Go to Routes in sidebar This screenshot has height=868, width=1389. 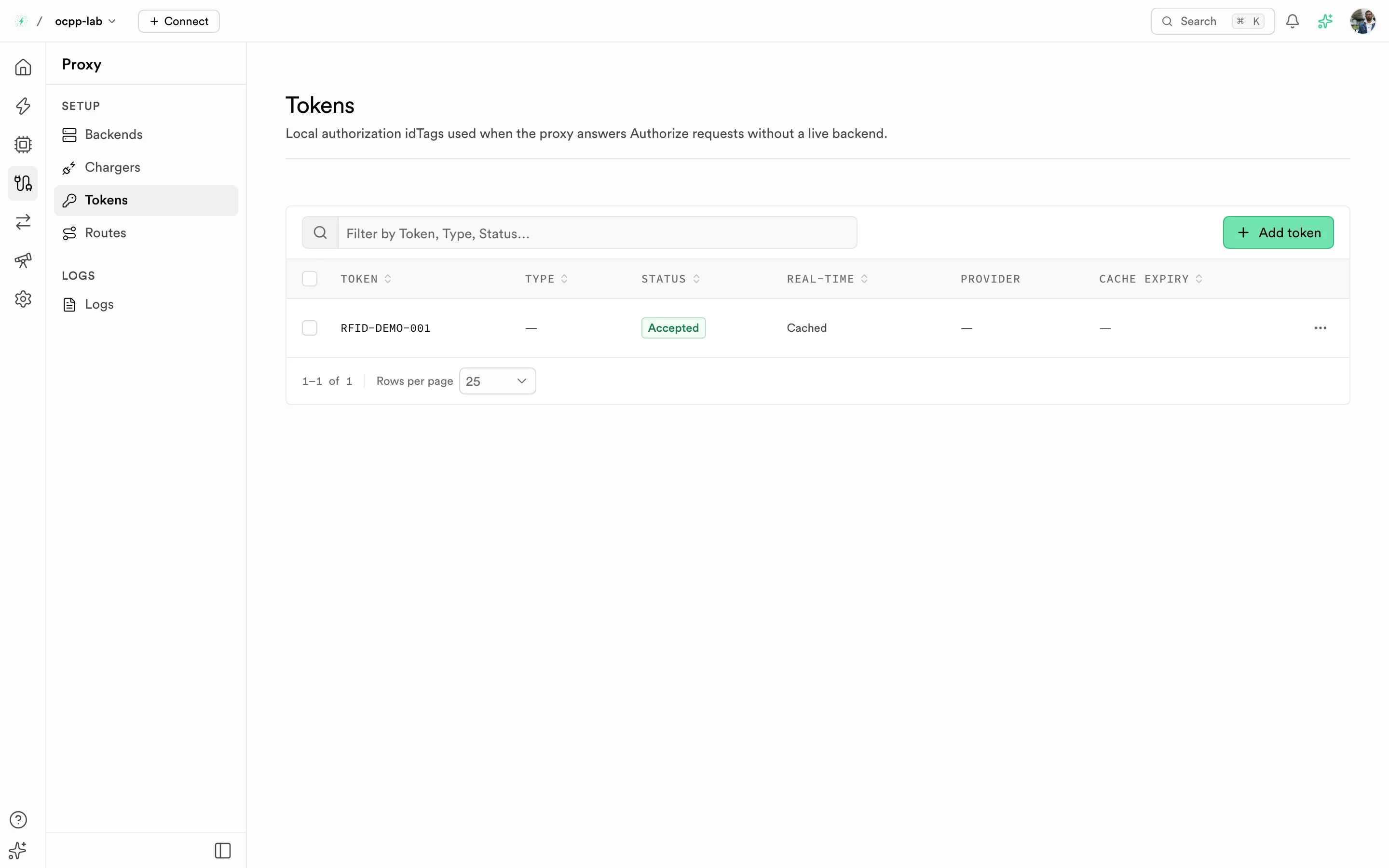click(x=146, y=233)
